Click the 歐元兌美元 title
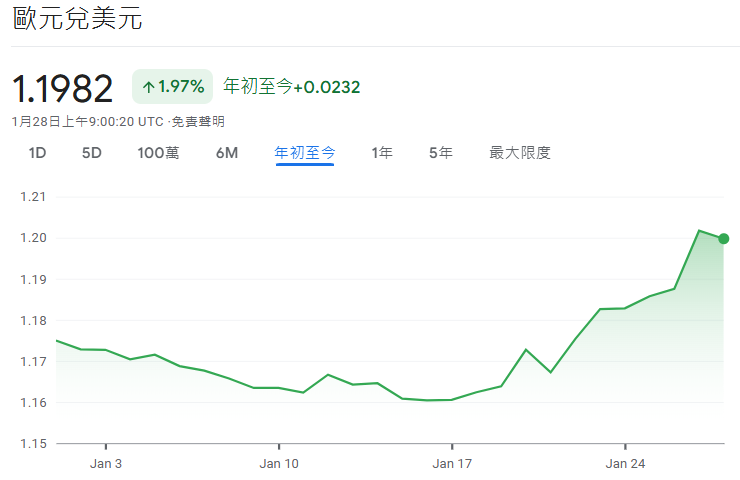This screenshot has height=480, width=740. click(x=77, y=19)
